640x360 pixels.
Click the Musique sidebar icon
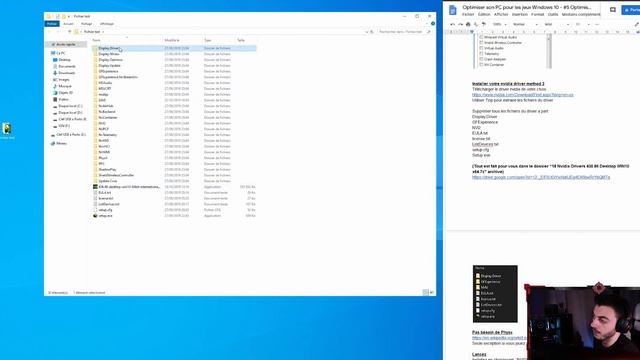pyautogui.click(x=55, y=86)
